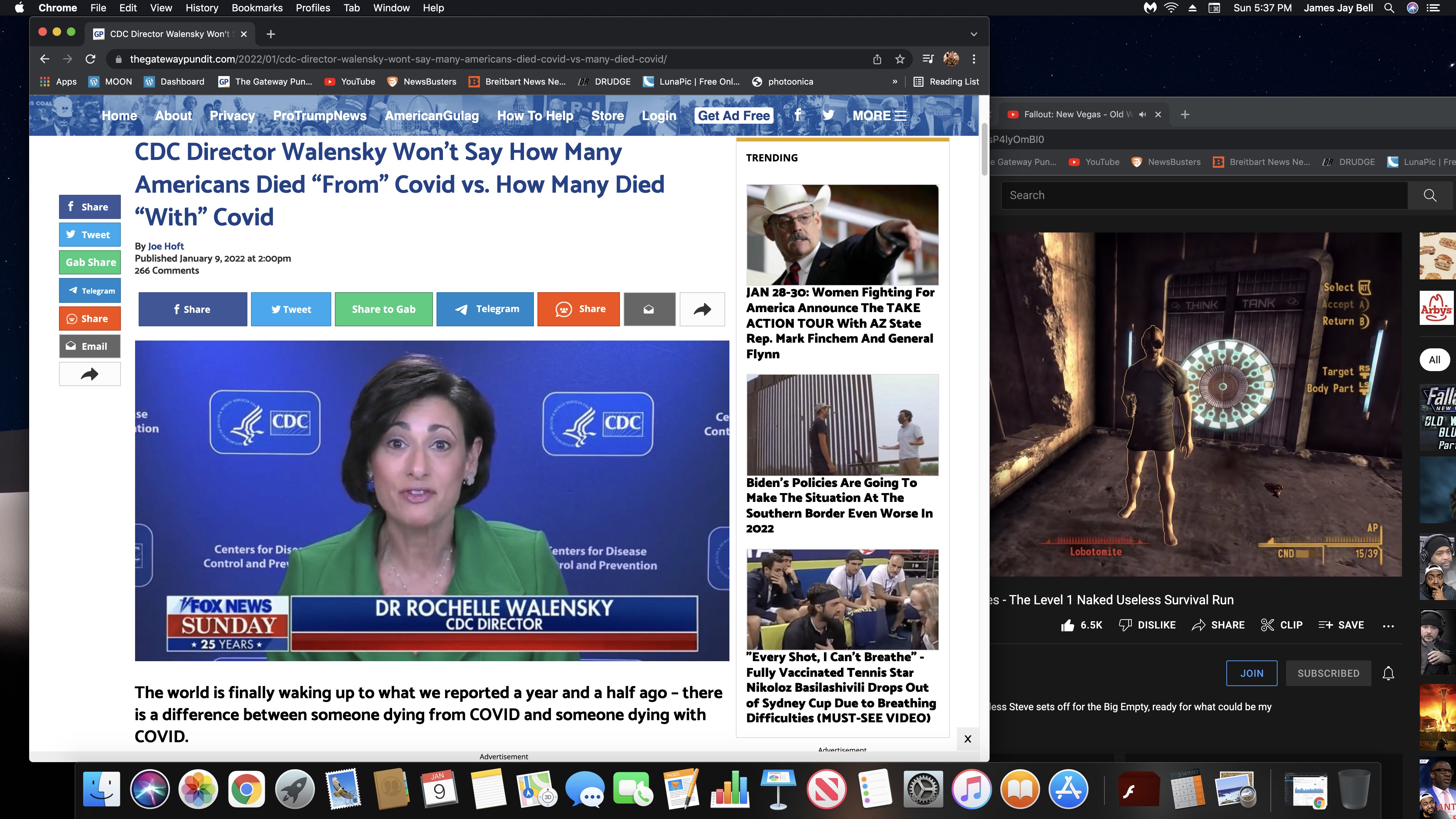Screen dimensions: 1456x819
Task: Click the YouTube Search input field
Action: (x=1204, y=195)
